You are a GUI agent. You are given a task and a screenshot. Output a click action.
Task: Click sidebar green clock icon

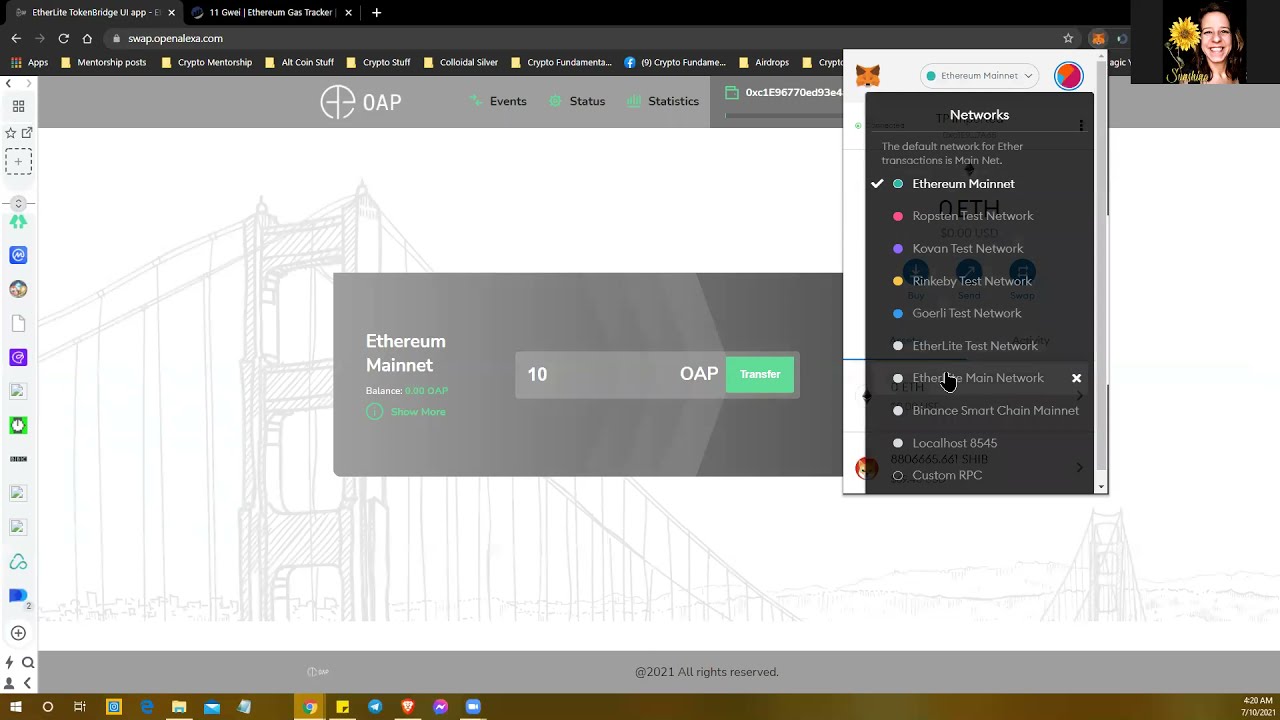point(18,425)
